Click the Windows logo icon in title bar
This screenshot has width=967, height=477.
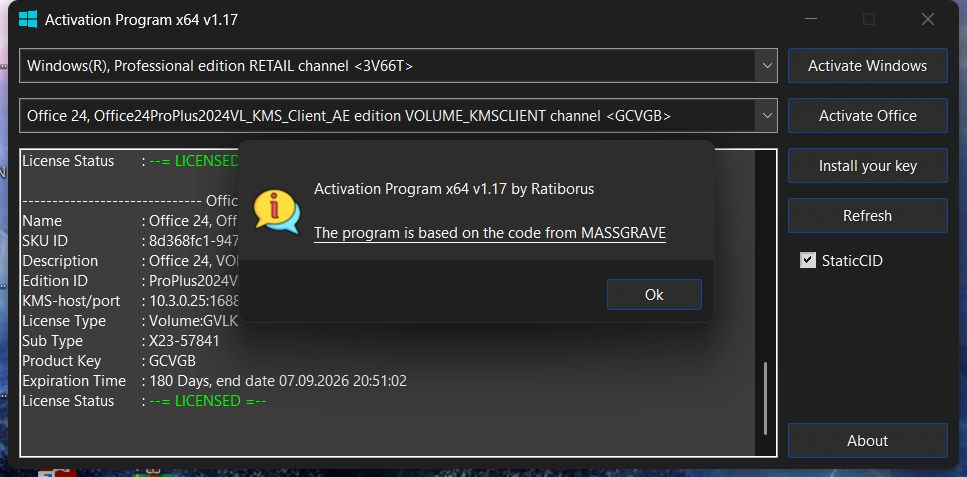tap(28, 20)
